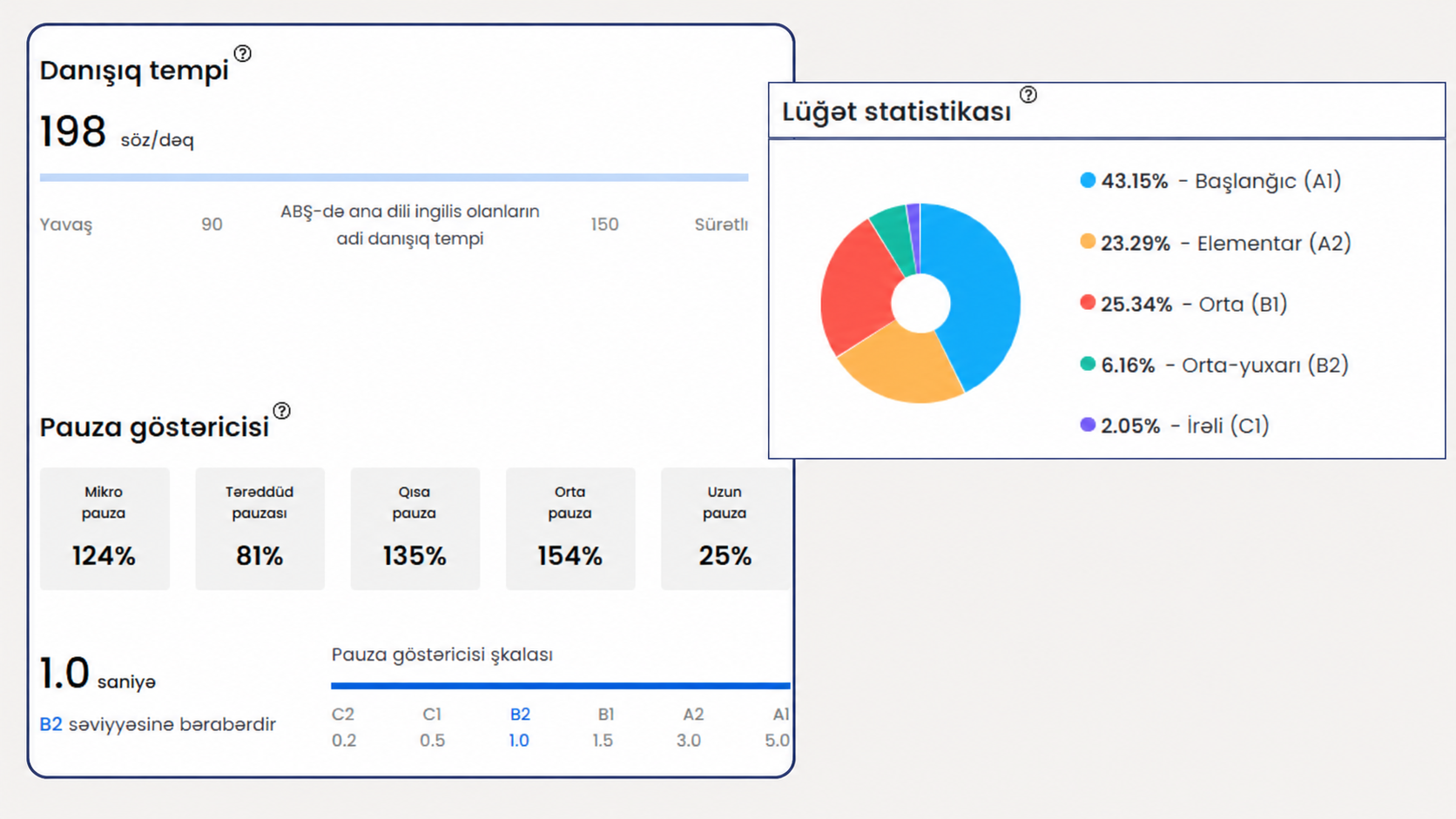Select the Orta pauza 154% card
This screenshot has width=1456, height=819.
tap(570, 529)
